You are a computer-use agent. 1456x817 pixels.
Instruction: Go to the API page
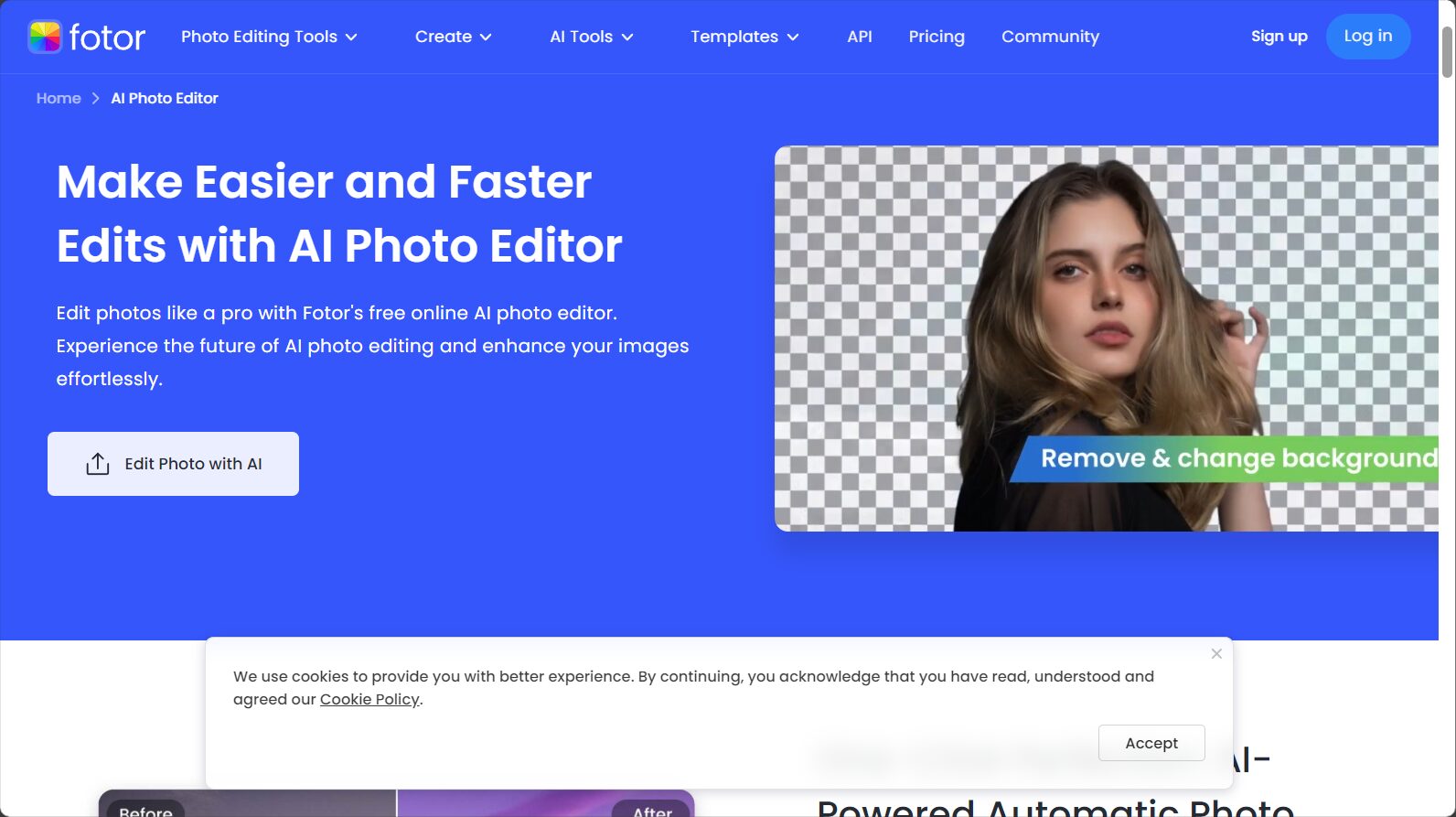pos(860,37)
